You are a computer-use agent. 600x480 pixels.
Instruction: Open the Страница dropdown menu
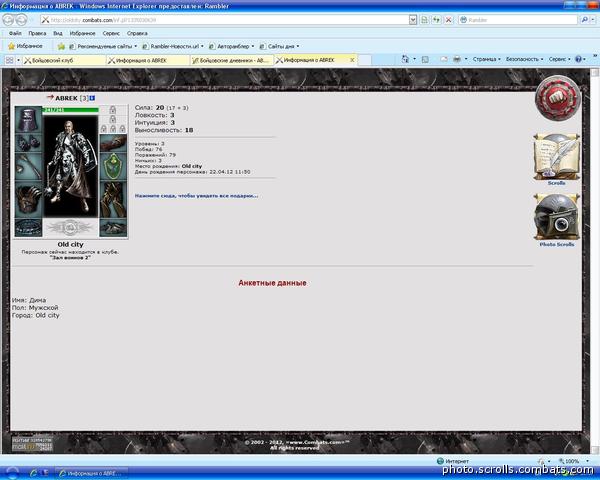point(486,59)
